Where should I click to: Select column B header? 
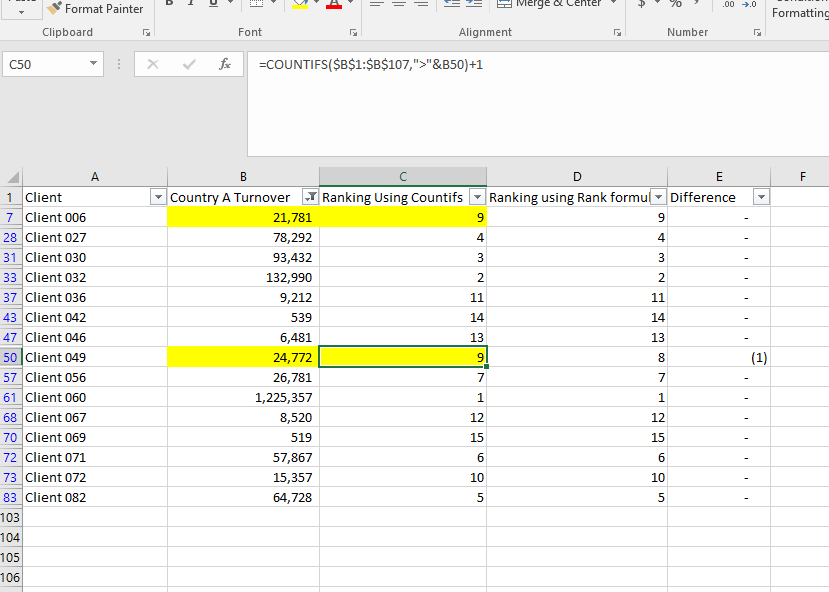pyautogui.click(x=243, y=177)
